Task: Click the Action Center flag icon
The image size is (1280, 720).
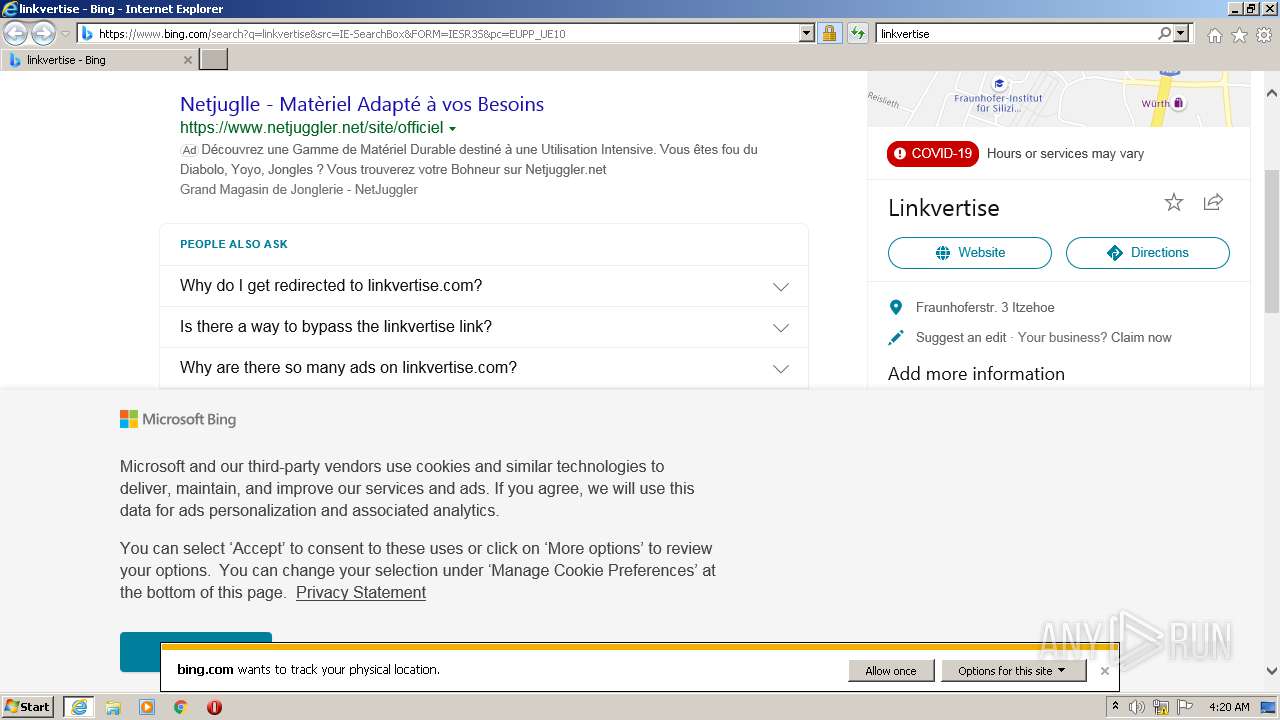Action: point(1185,707)
